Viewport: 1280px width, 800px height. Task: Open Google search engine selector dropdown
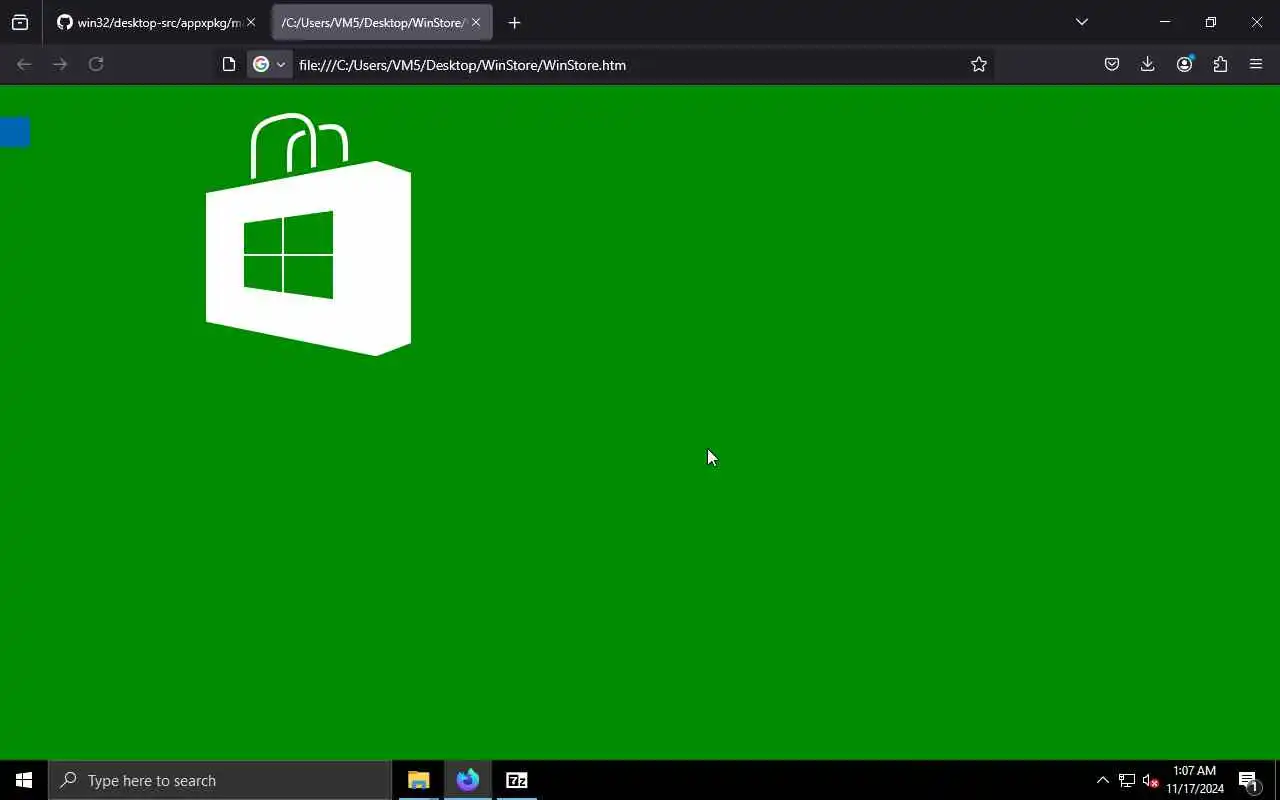(x=269, y=64)
